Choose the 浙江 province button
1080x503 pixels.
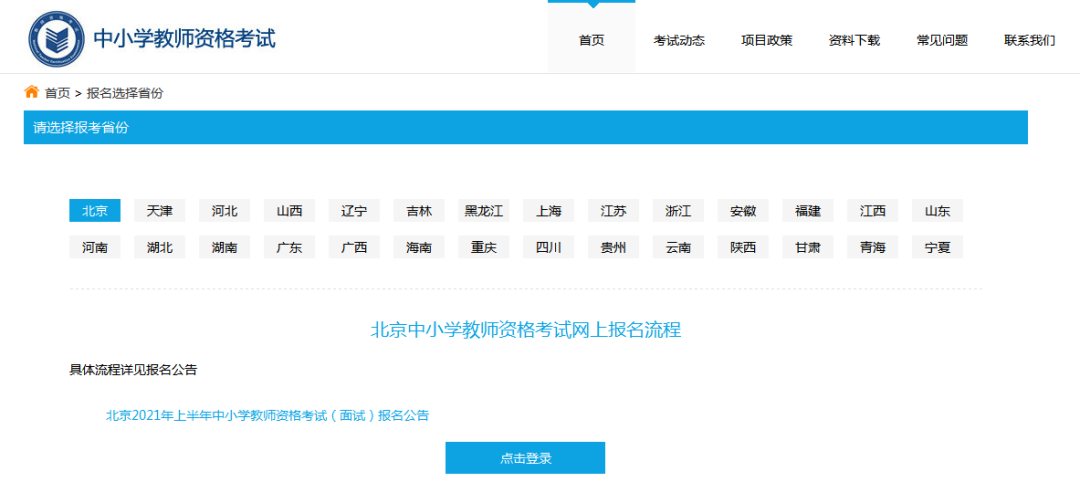pos(678,211)
